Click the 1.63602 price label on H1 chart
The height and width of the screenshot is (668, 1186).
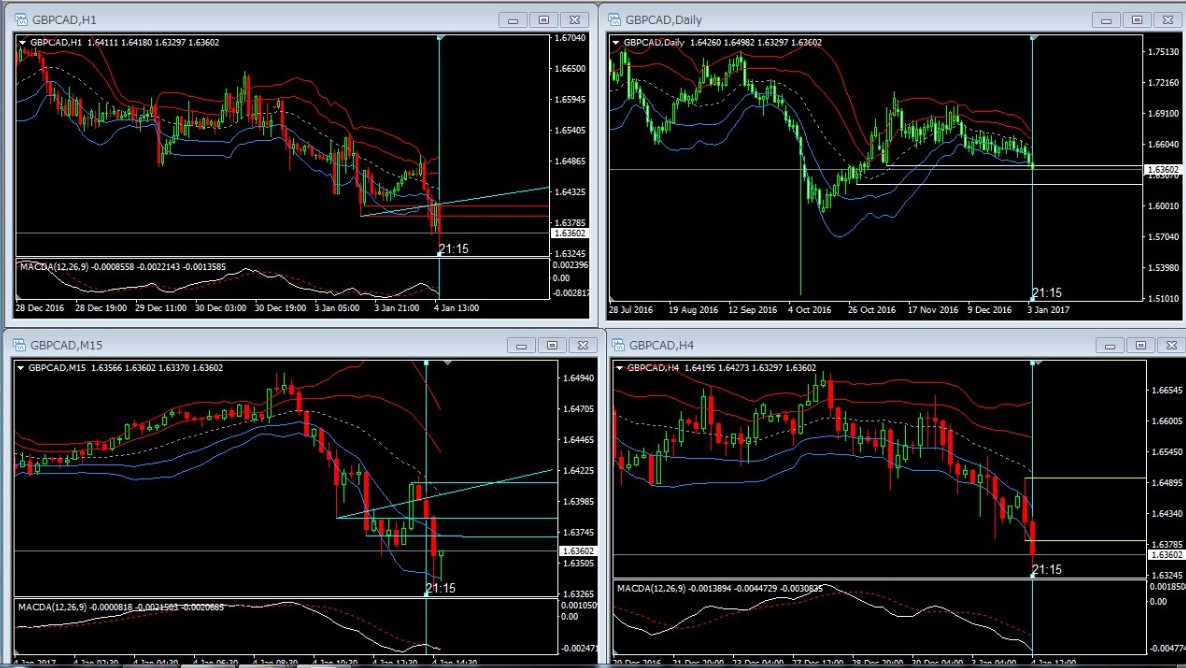[567, 233]
